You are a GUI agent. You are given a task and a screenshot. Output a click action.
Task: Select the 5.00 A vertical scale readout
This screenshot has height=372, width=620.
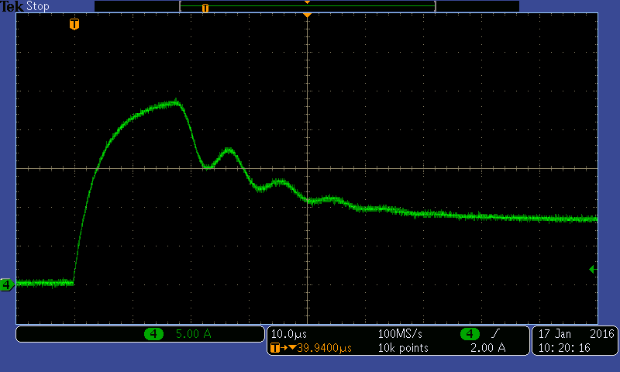tap(193, 334)
